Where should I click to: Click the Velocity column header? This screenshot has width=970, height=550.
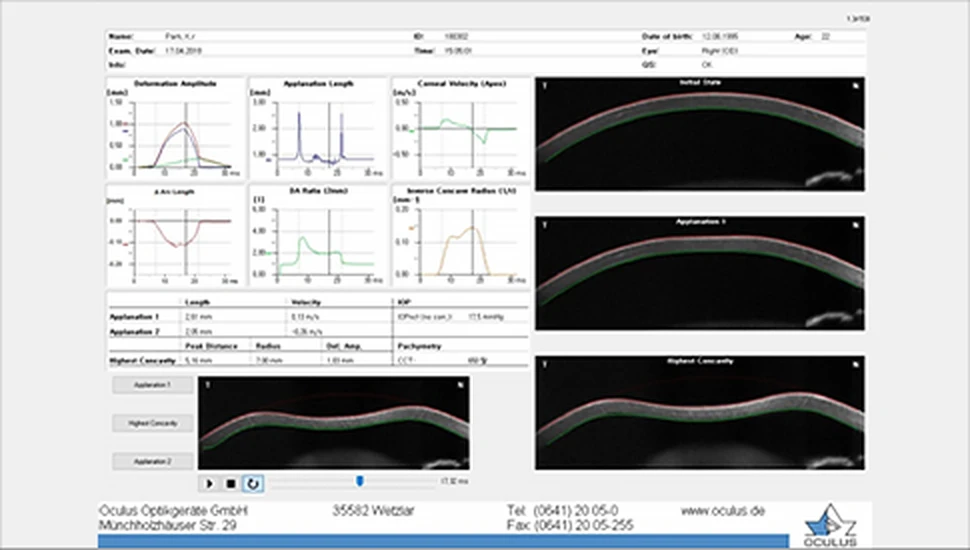point(306,303)
